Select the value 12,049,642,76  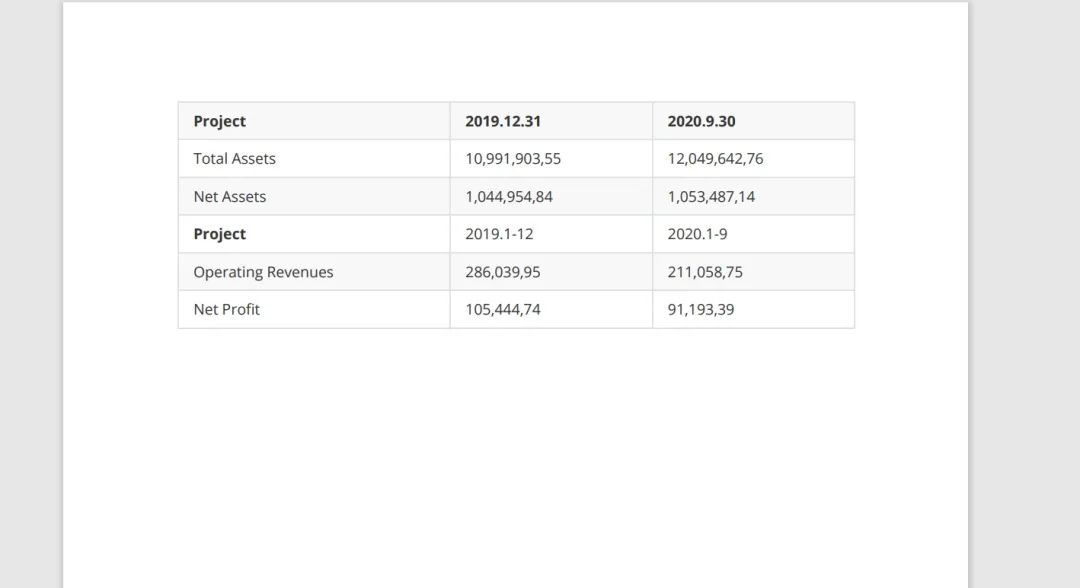click(715, 159)
